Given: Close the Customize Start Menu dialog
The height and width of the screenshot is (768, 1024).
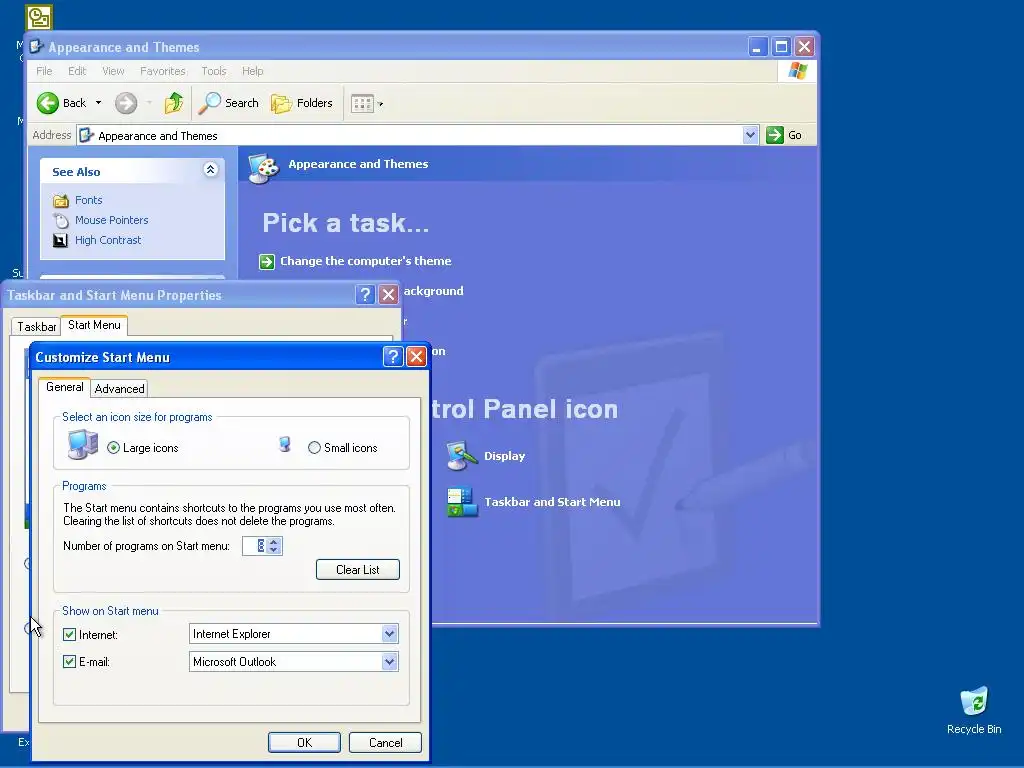Looking at the screenshot, I should 416,357.
